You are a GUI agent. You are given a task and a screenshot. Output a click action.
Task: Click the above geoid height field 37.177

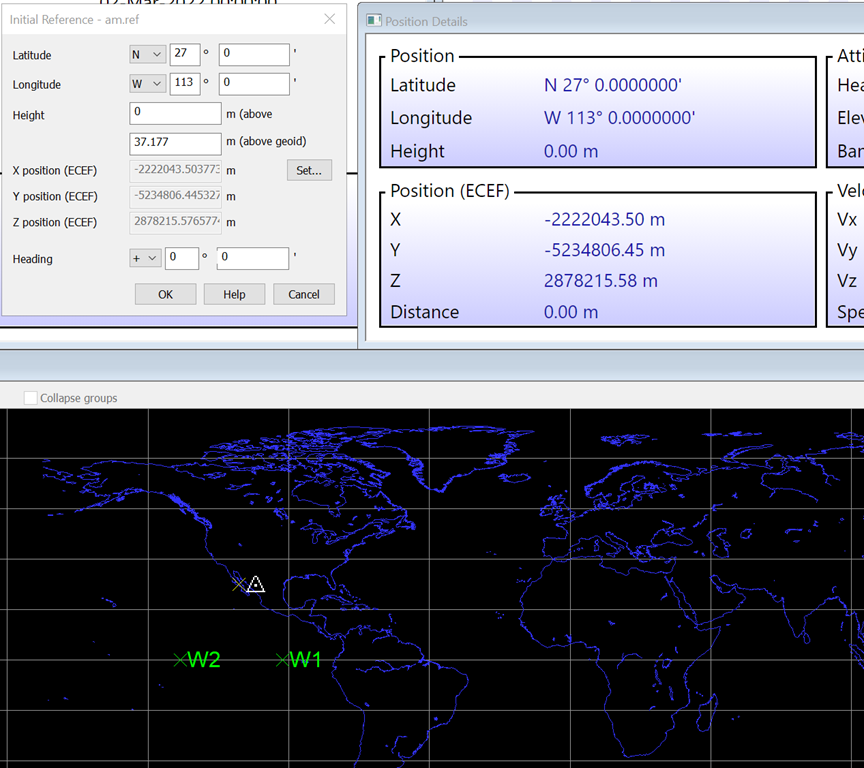(175, 144)
